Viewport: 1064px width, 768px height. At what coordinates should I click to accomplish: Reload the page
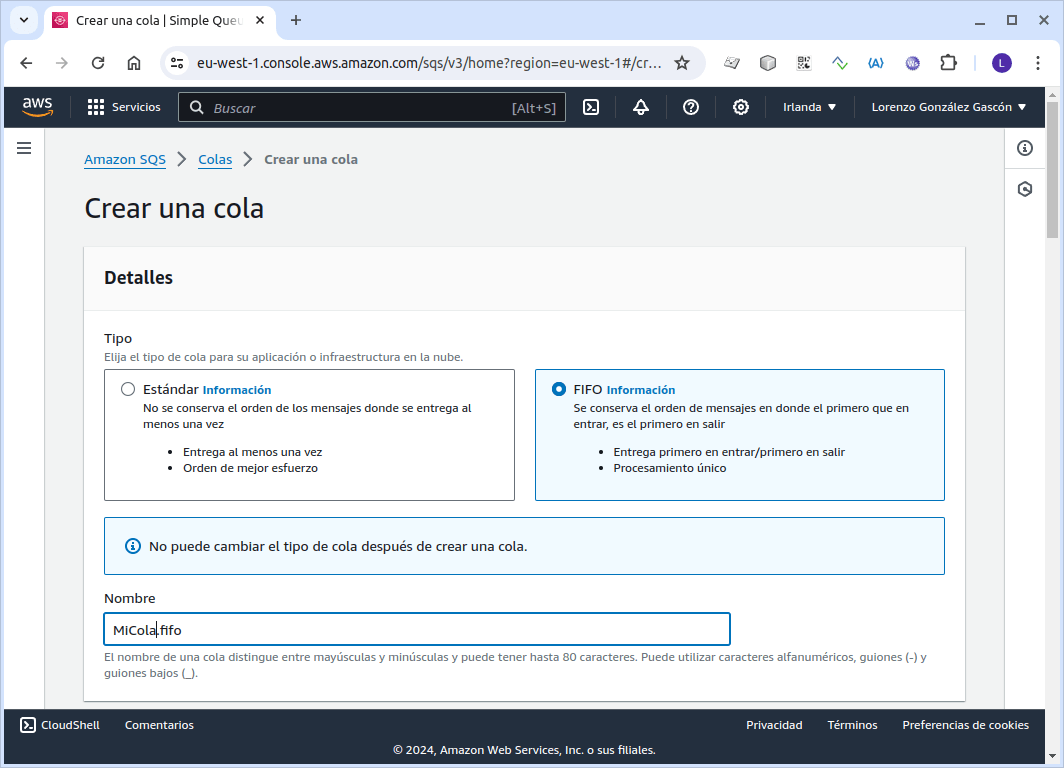point(98,63)
